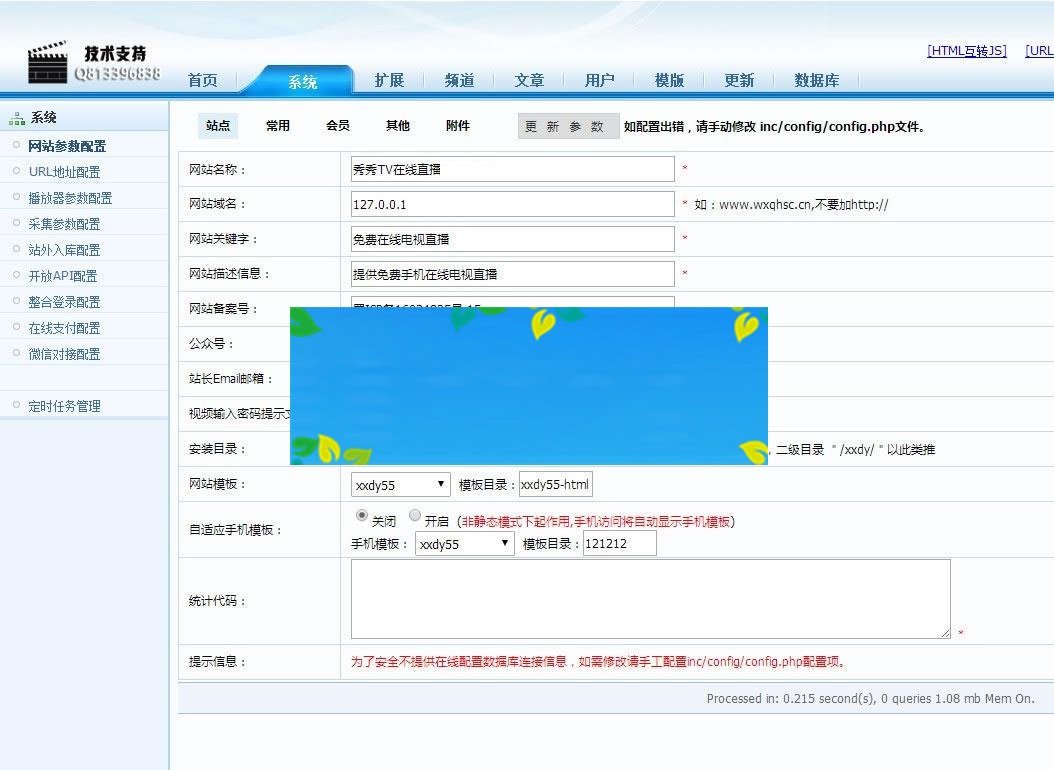The width and height of the screenshot is (1054, 770).
Task: Open the HTML互转JS link
Action: click(966, 50)
